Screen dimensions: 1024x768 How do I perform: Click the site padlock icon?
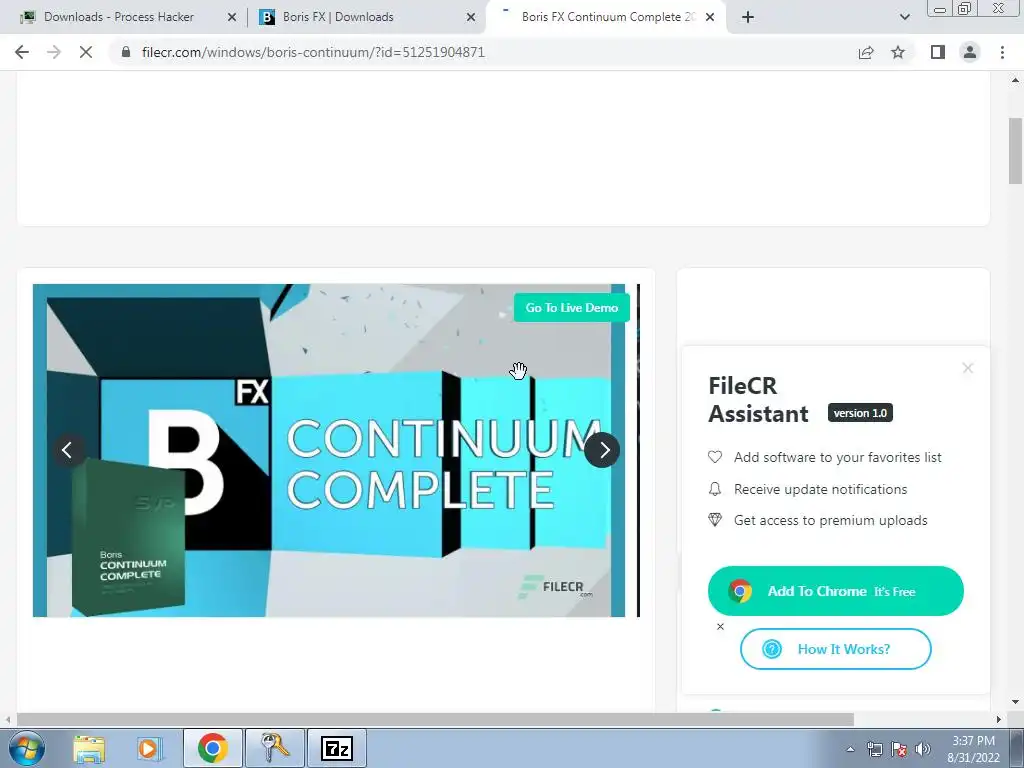126,52
